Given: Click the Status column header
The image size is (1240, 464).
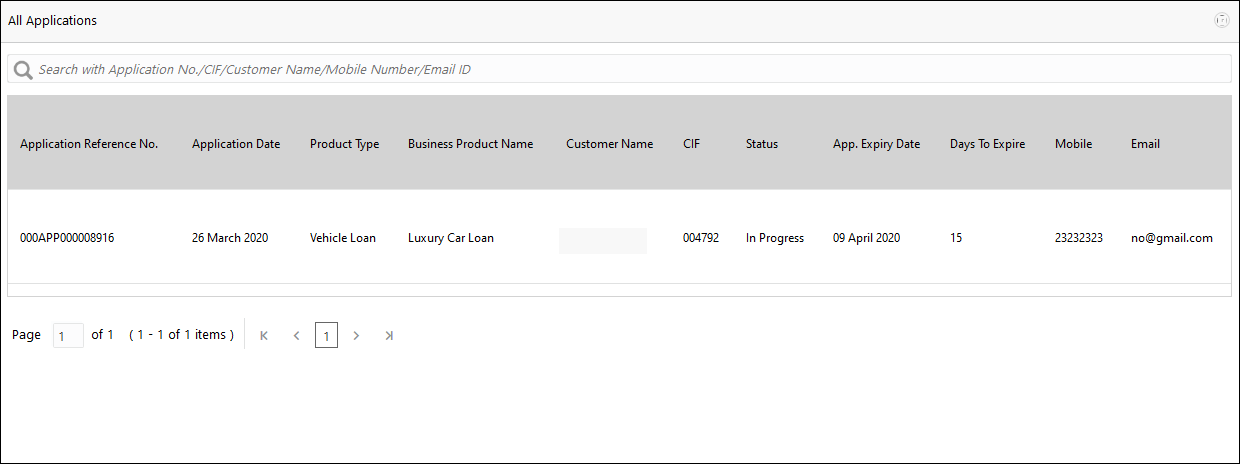Looking at the screenshot, I should coord(761,144).
